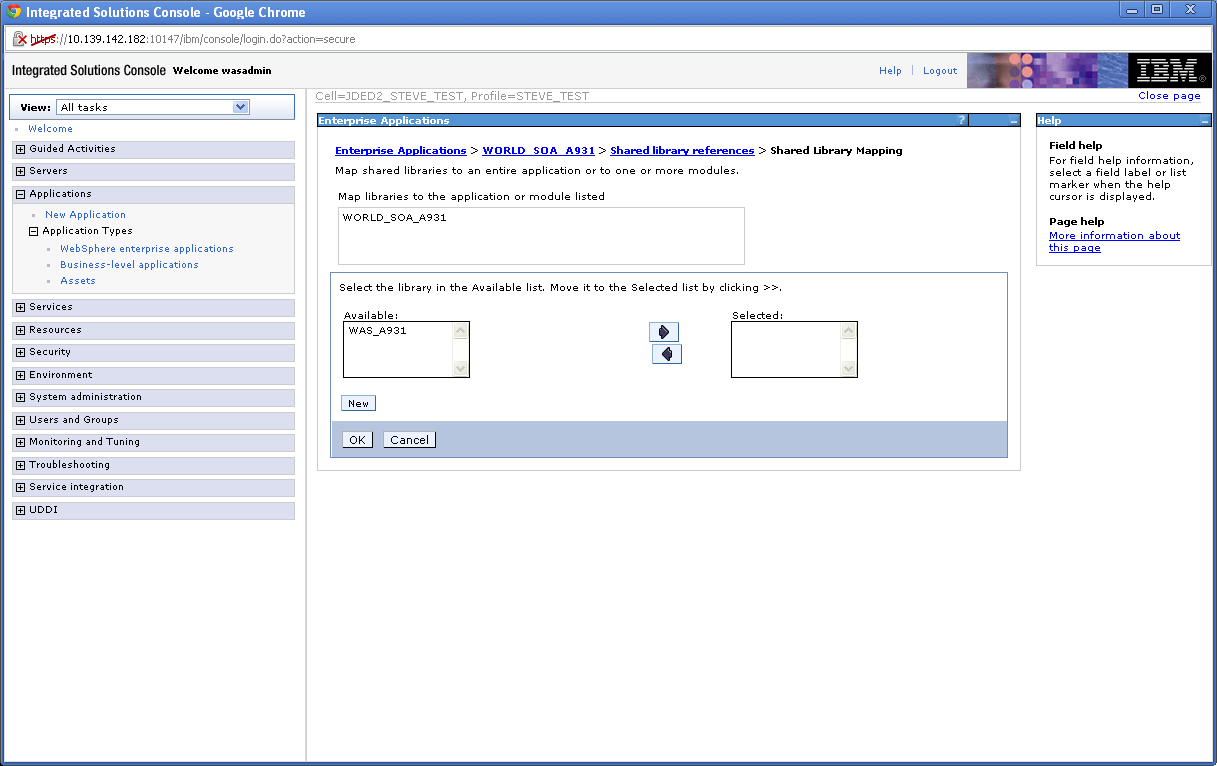This screenshot has width=1217, height=766.
Task: Expand the Guided Activities section
Action: pos(20,149)
